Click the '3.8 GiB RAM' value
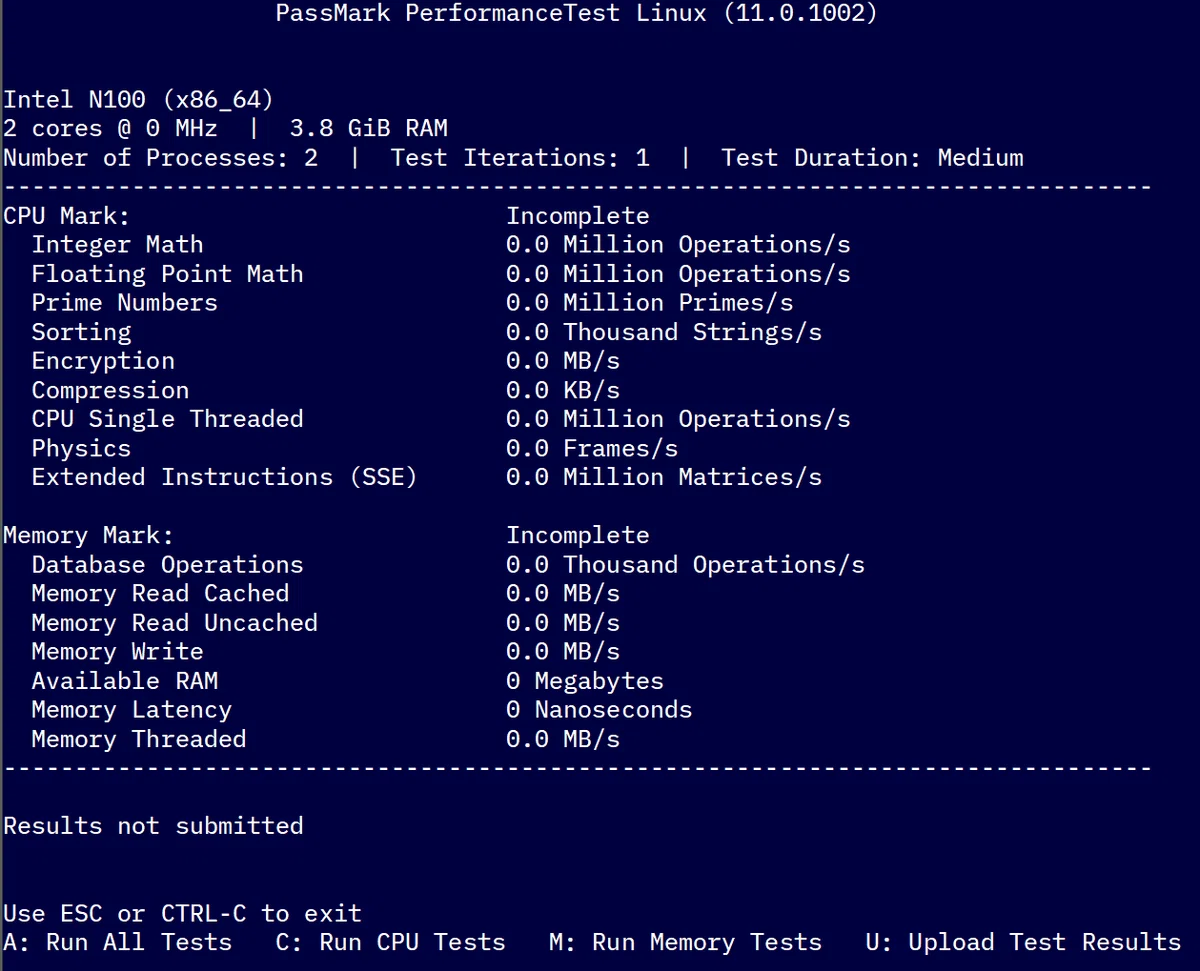1200x971 pixels. pos(369,128)
